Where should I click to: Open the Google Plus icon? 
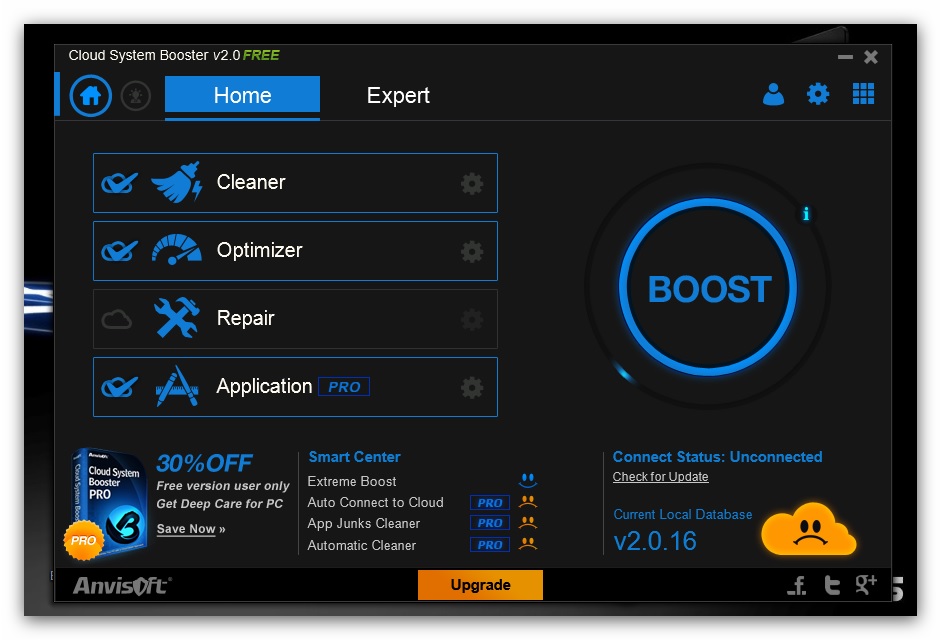click(867, 584)
